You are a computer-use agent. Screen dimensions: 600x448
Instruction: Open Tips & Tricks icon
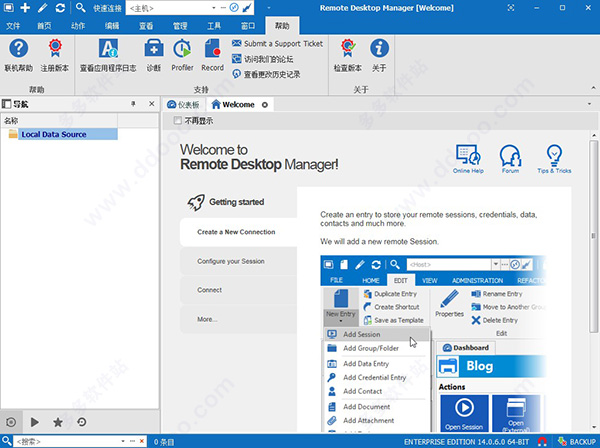pyautogui.click(x=554, y=159)
